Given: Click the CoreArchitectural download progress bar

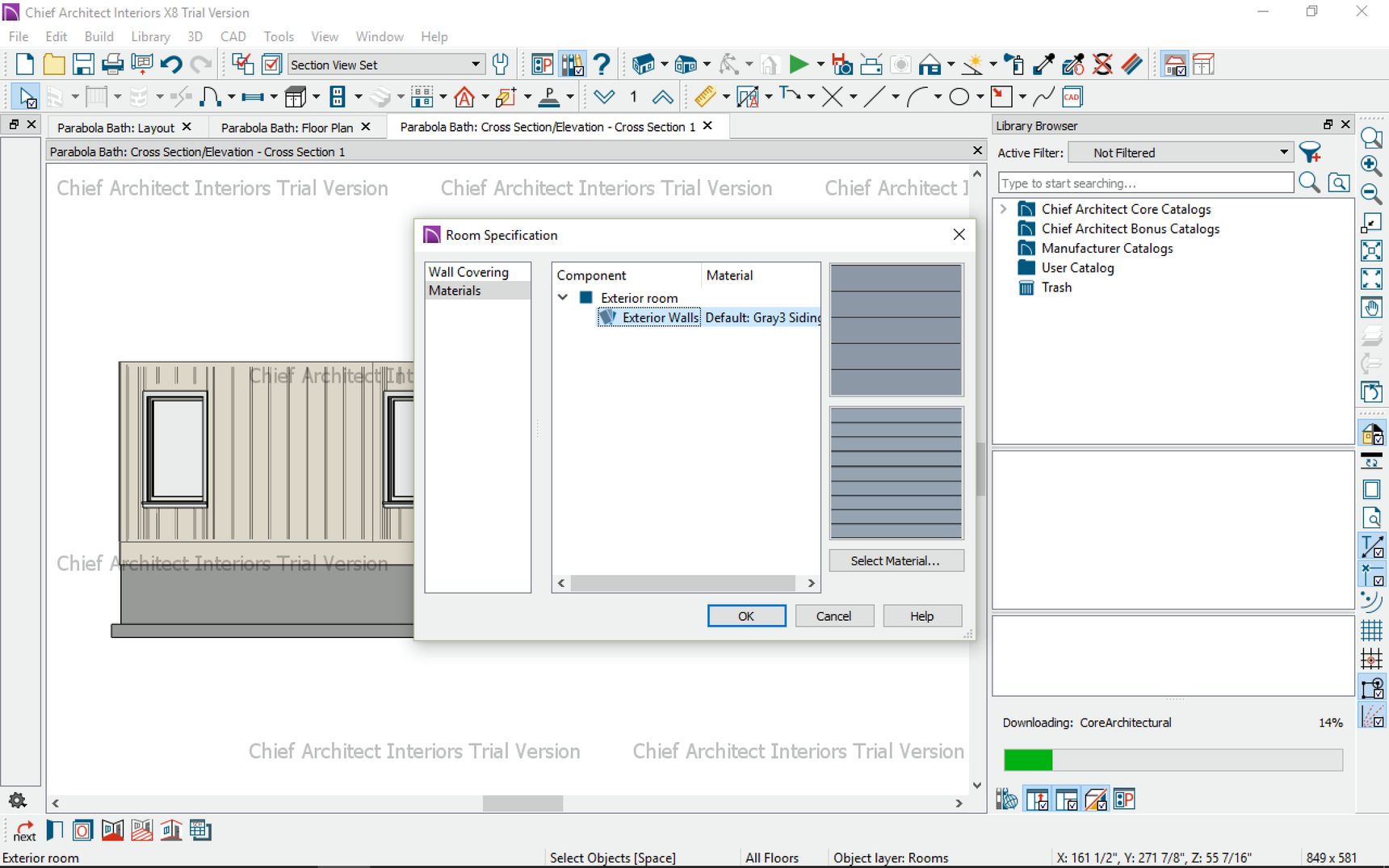Looking at the screenshot, I should click(1173, 760).
